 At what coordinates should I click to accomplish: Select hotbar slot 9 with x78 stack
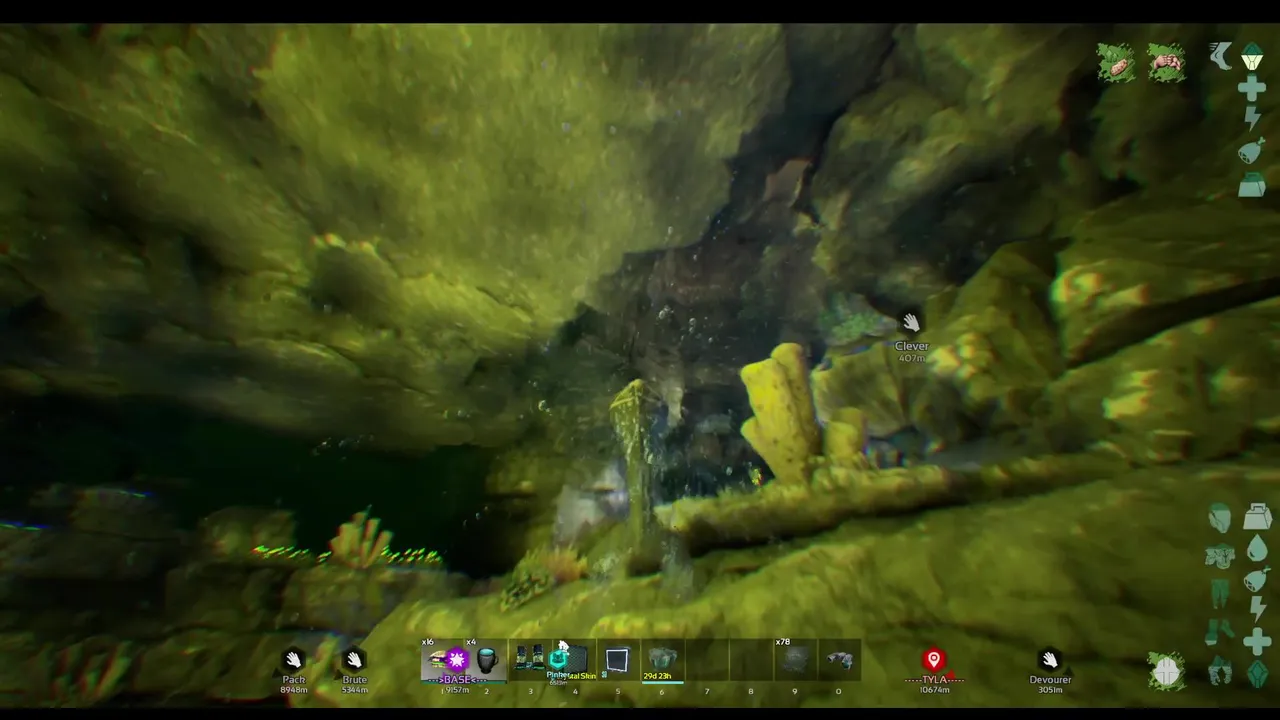pyautogui.click(x=795, y=661)
